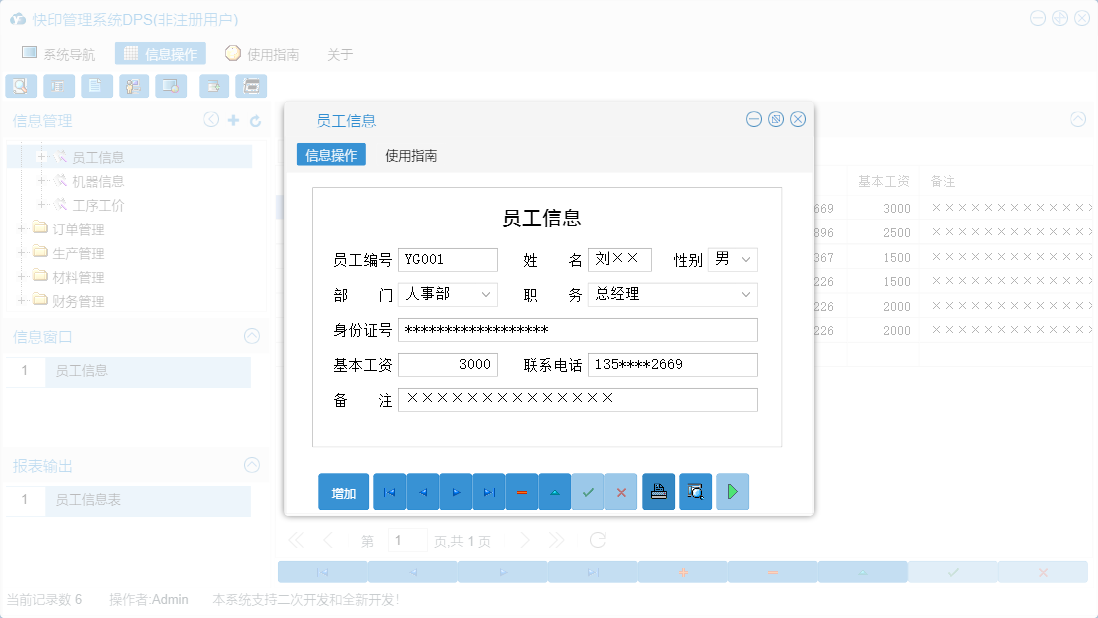This screenshot has height=618, width=1098.
Task: Click the green check confirm icon
Action: pyautogui.click(x=588, y=491)
